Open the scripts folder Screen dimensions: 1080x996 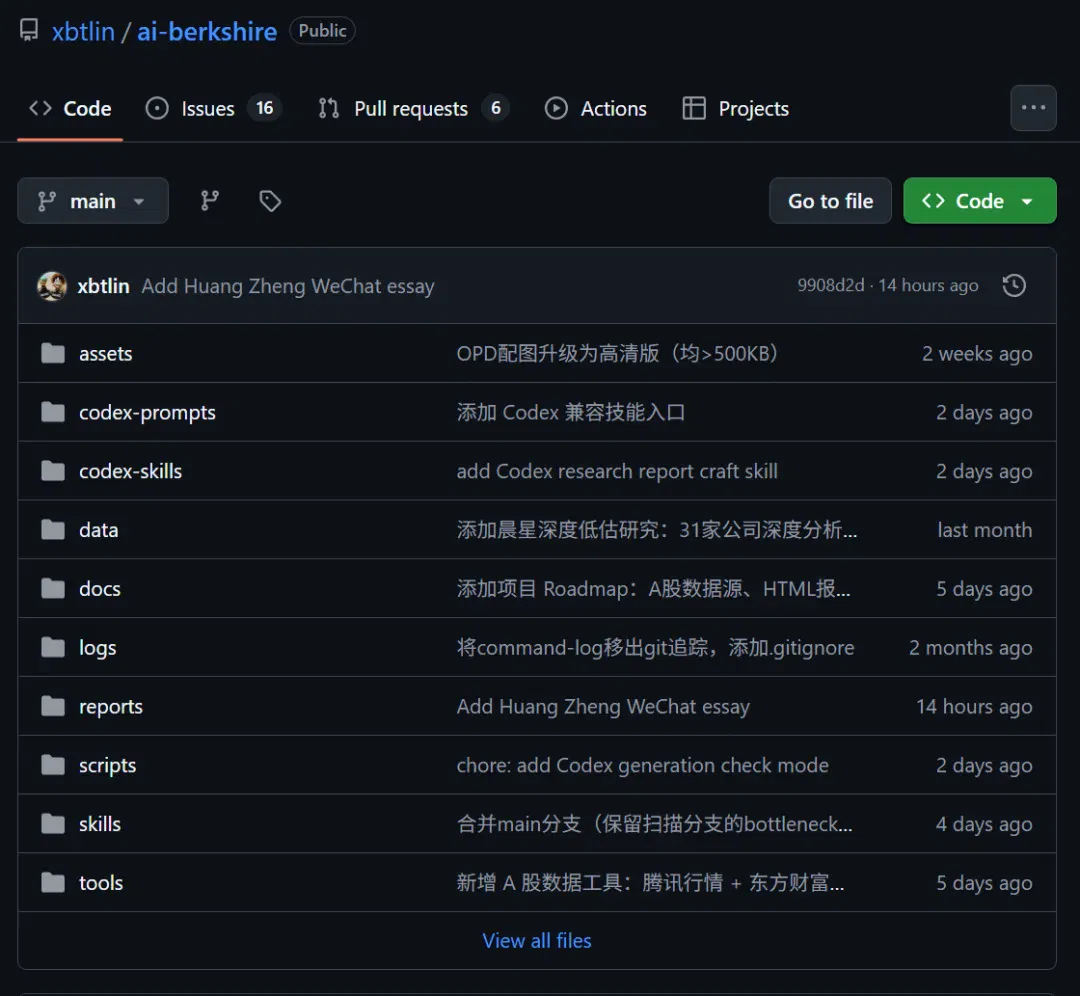(107, 765)
